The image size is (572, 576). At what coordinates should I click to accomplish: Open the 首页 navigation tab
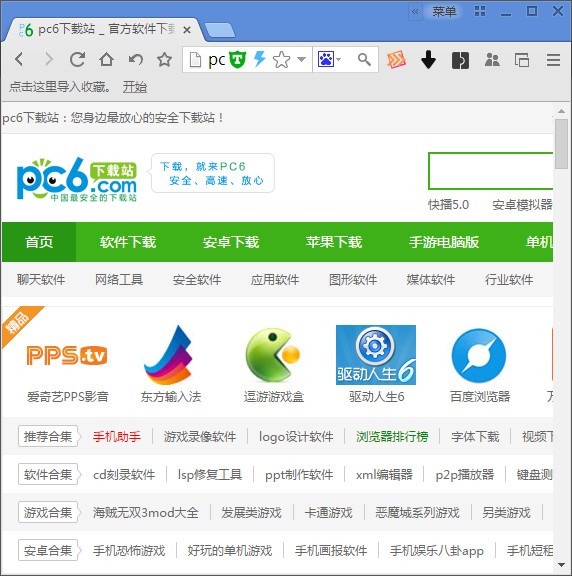[x=39, y=242]
